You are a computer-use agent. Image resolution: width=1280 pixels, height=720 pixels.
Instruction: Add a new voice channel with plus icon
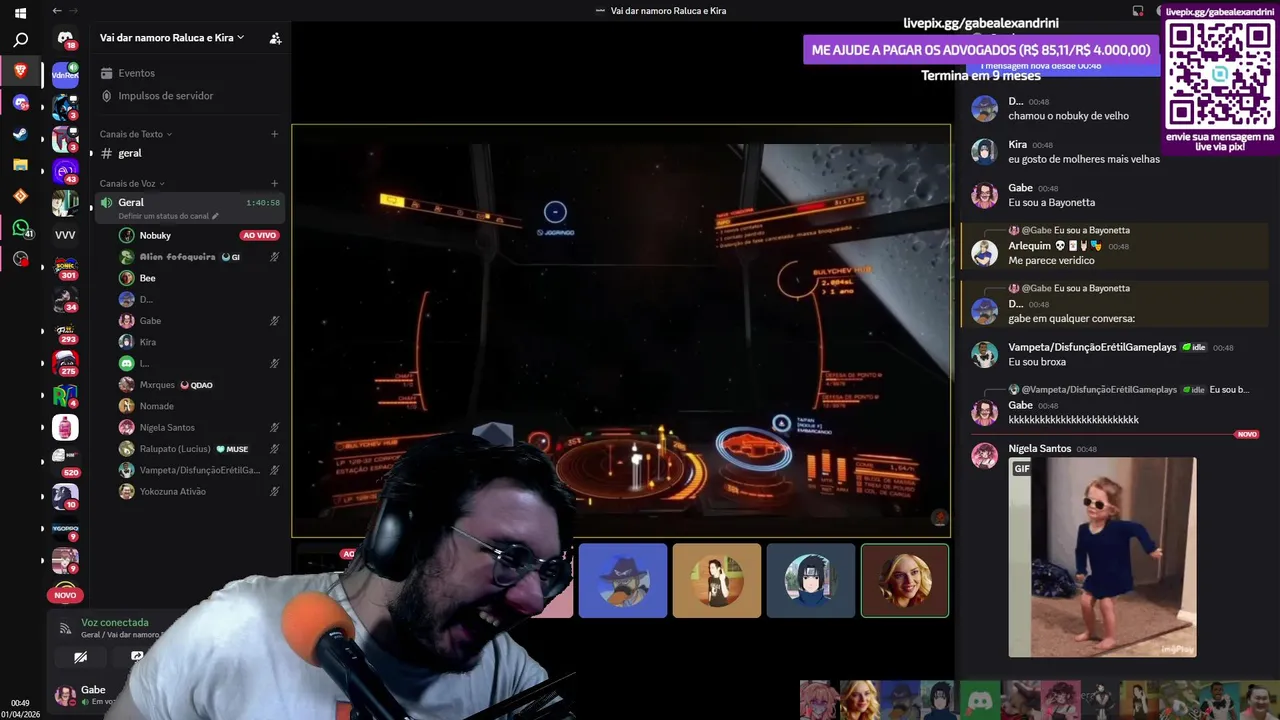(x=274, y=183)
